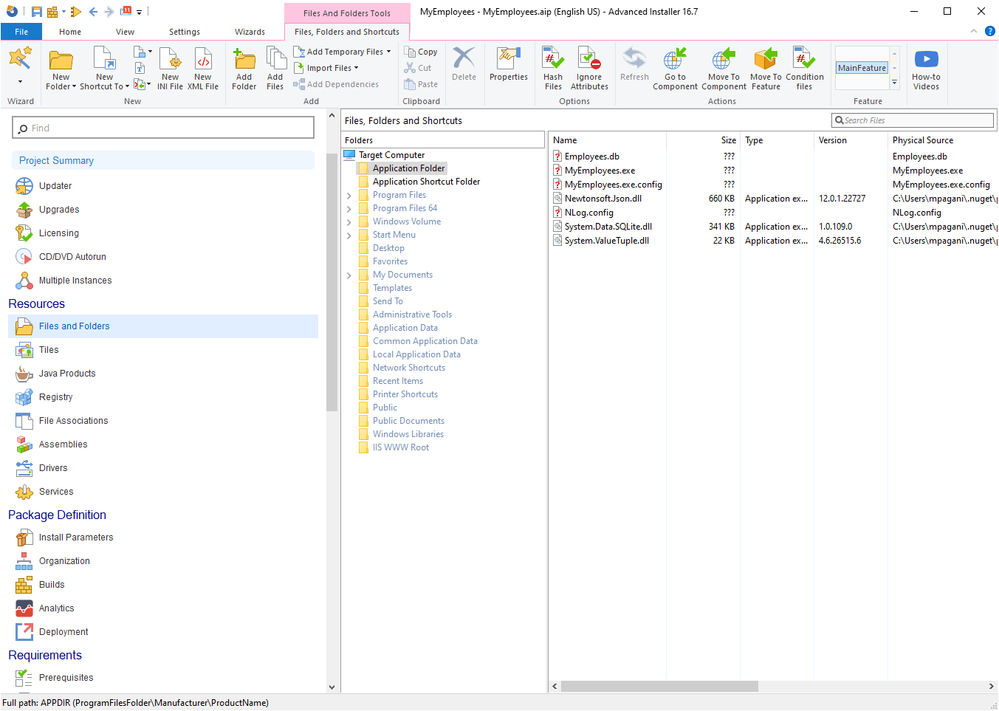Switch to the Settings tab

[x=184, y=32]
